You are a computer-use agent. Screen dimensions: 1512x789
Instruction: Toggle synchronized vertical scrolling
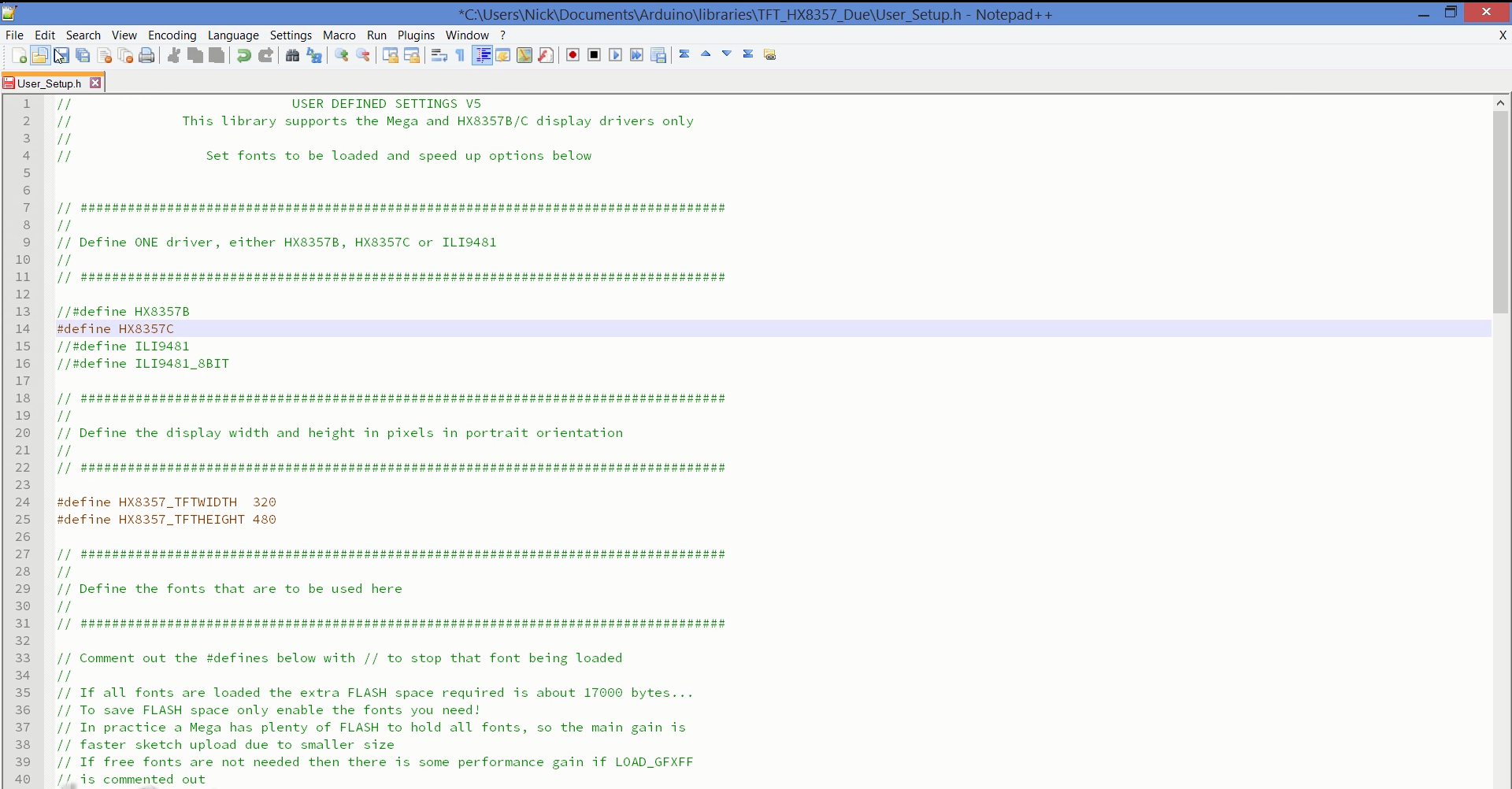tap(391, 55)
